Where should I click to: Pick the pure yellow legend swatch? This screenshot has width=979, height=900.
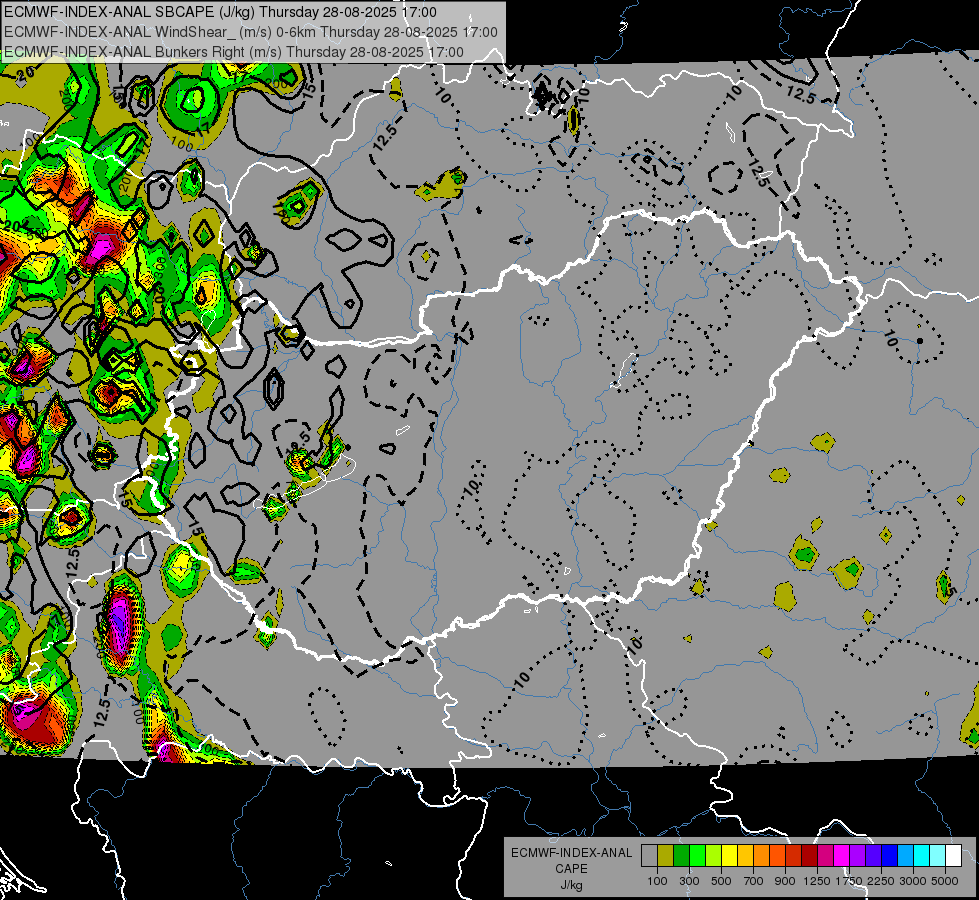tap(729, 856)
